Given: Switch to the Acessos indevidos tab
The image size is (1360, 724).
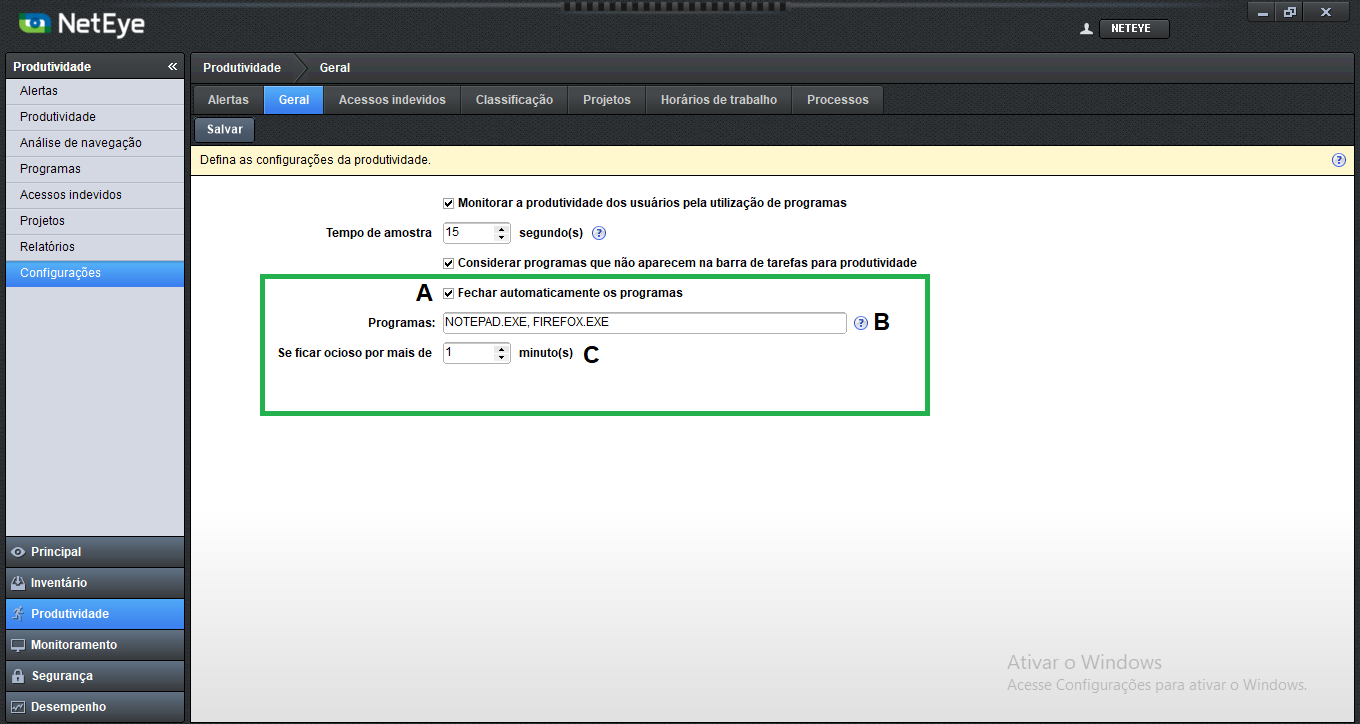Looking at the screenshot, I should pyautogui.click(x=392, y=100).
